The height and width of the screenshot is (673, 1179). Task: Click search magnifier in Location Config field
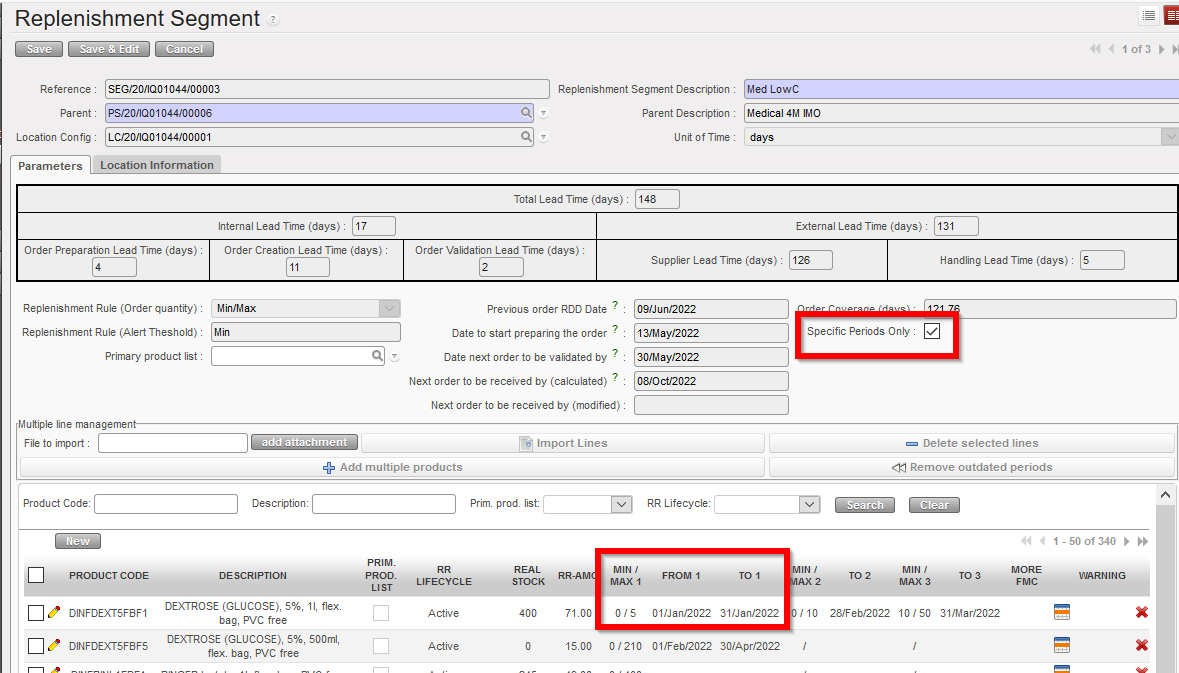[x=526, y=137]
